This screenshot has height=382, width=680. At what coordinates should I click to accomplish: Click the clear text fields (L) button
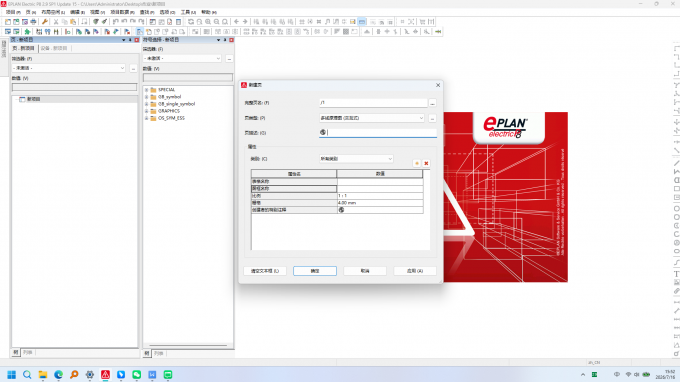(x=265, y=271)
